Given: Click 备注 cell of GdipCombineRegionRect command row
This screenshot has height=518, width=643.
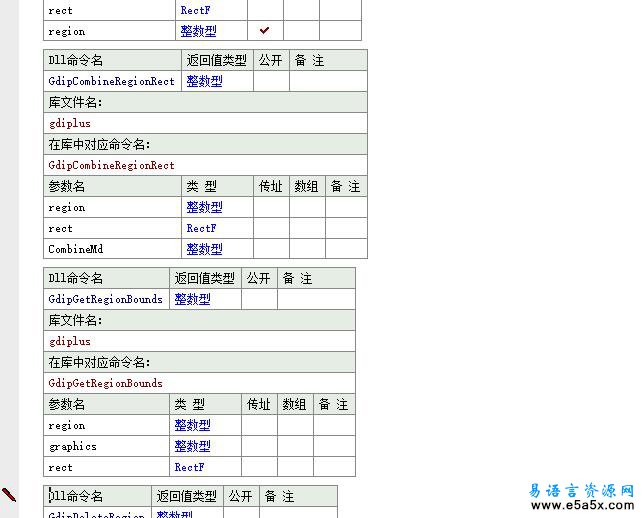Looking at the screenshot, I should [328, 81].
